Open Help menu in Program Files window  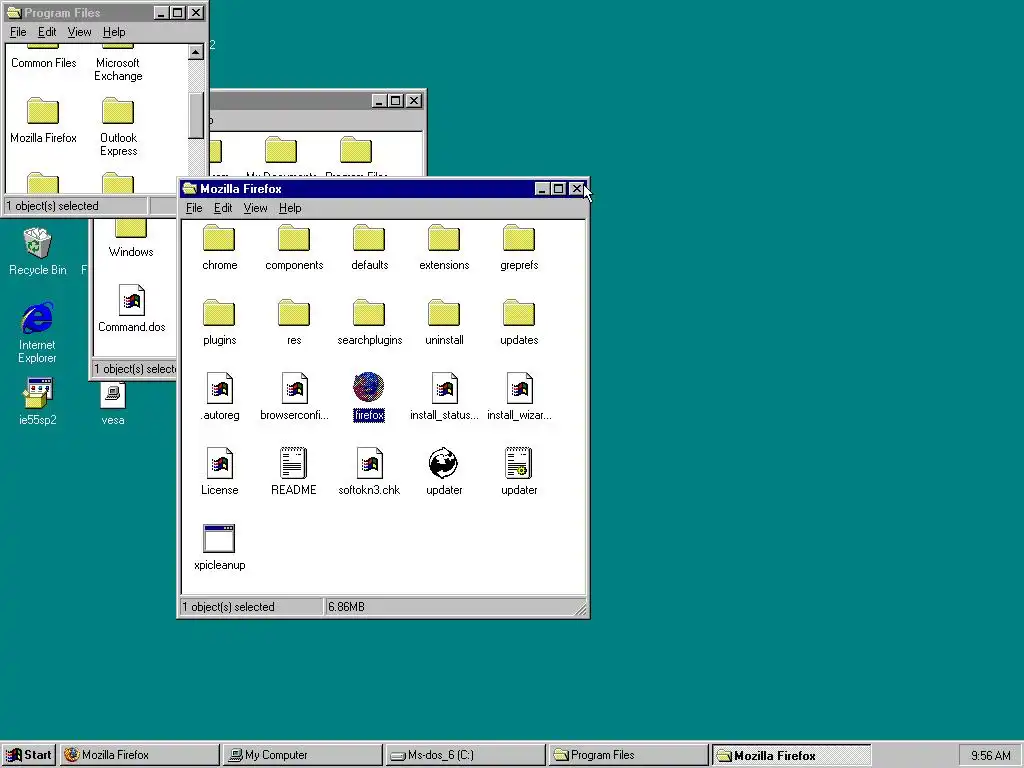114,32
